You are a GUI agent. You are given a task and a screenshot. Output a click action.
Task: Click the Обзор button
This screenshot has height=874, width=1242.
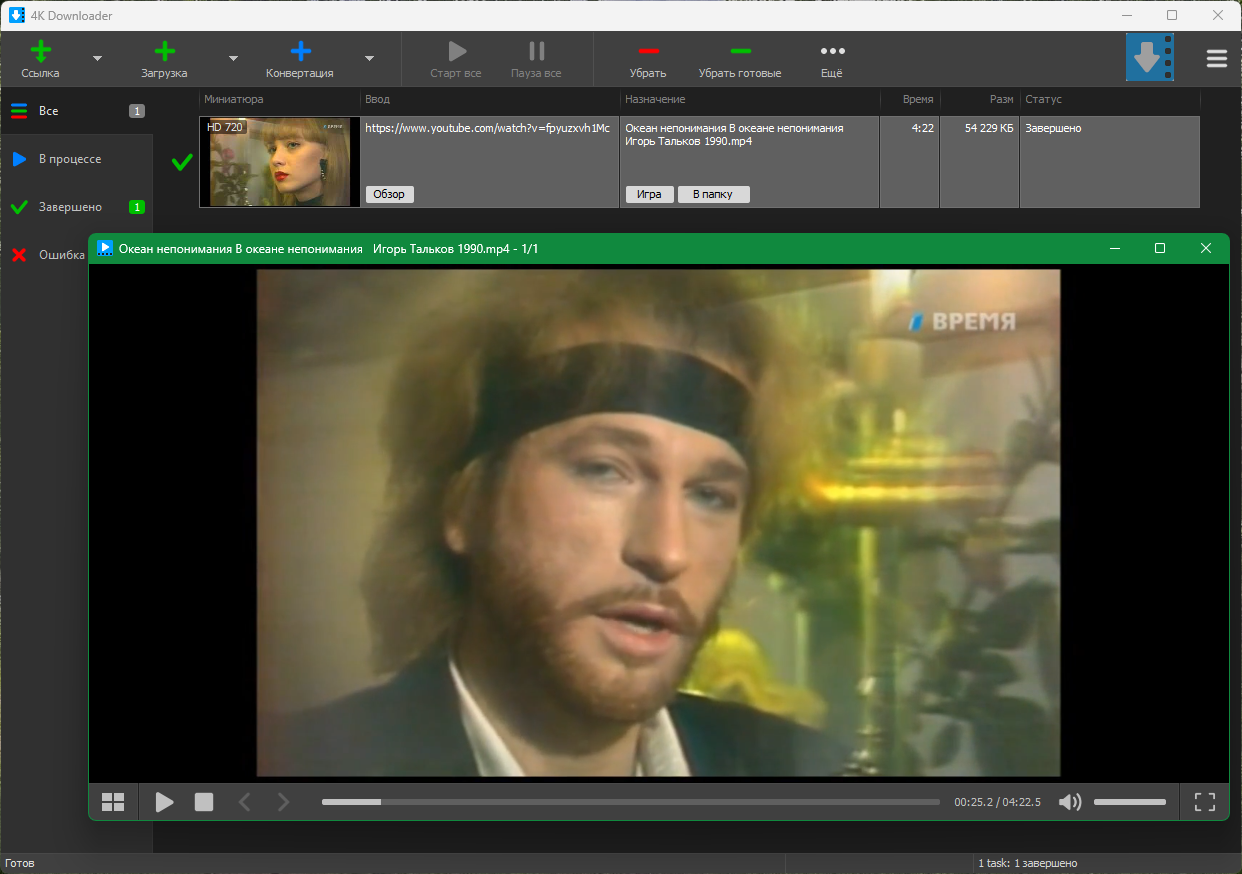tap(389, 194)
